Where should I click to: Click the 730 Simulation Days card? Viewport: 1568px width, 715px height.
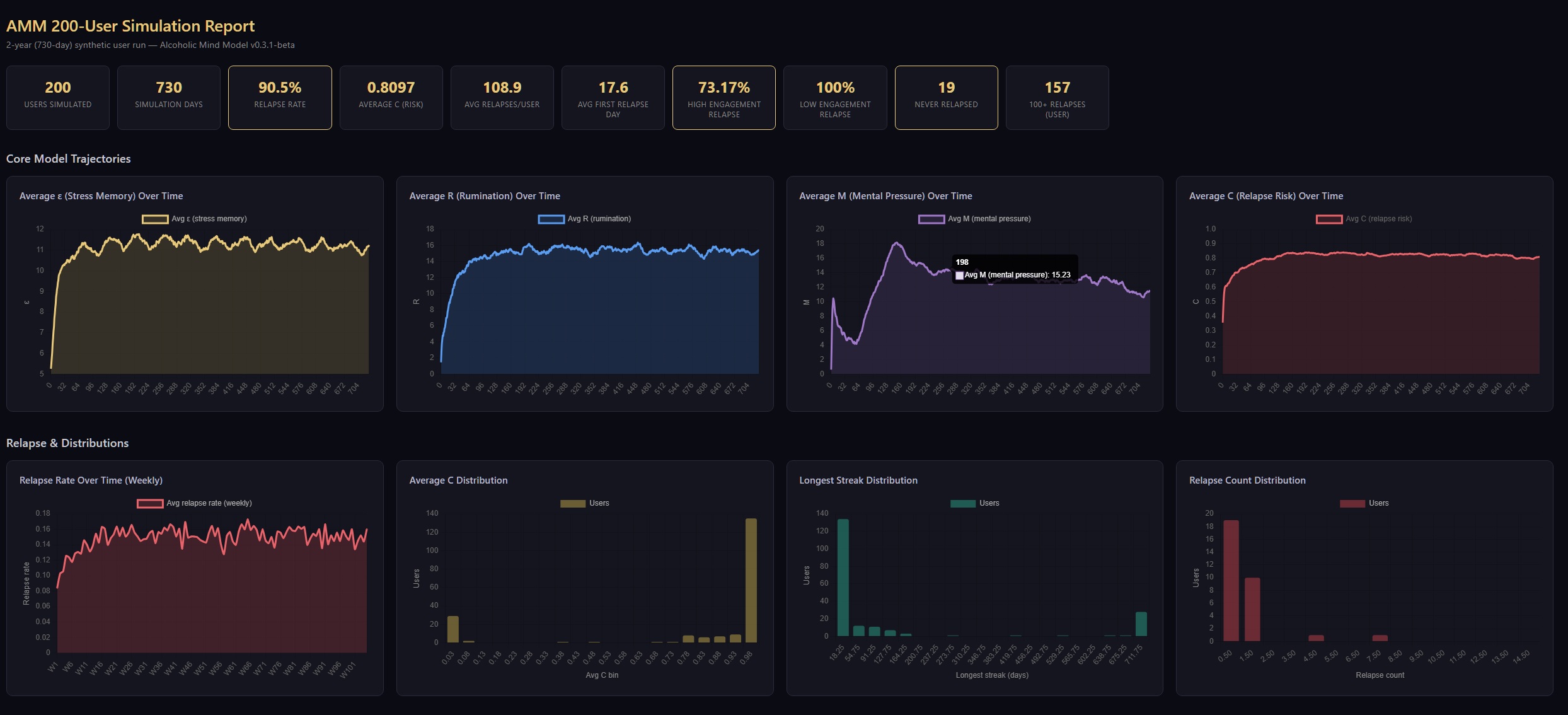click(x=169, y=98)
